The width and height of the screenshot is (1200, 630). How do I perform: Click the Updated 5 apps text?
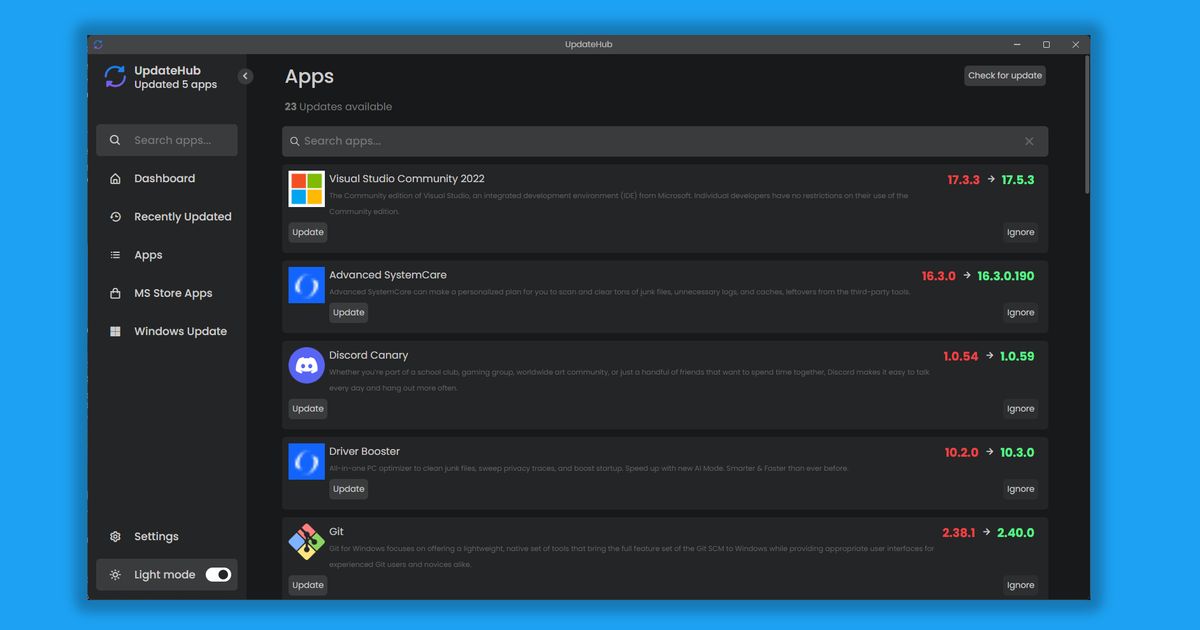point(176,85)
